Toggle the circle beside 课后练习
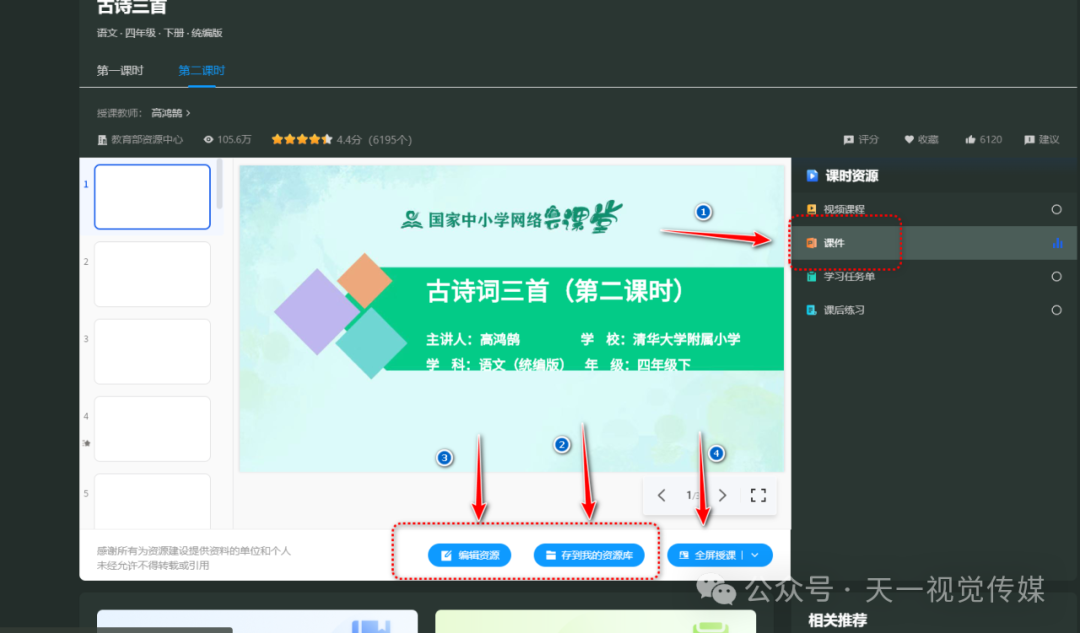Image resolution: width=1080 pixels, height=633 pixels. click(x=1056, y=309)
